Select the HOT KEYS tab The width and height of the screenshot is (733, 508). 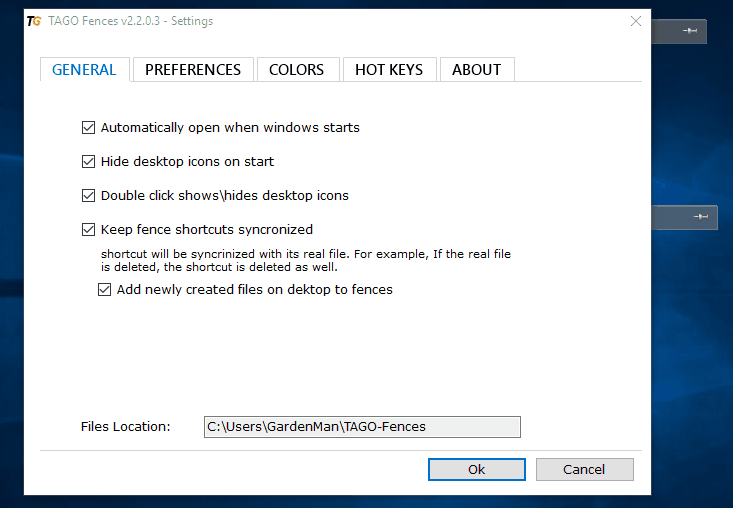tap(388, 70)
